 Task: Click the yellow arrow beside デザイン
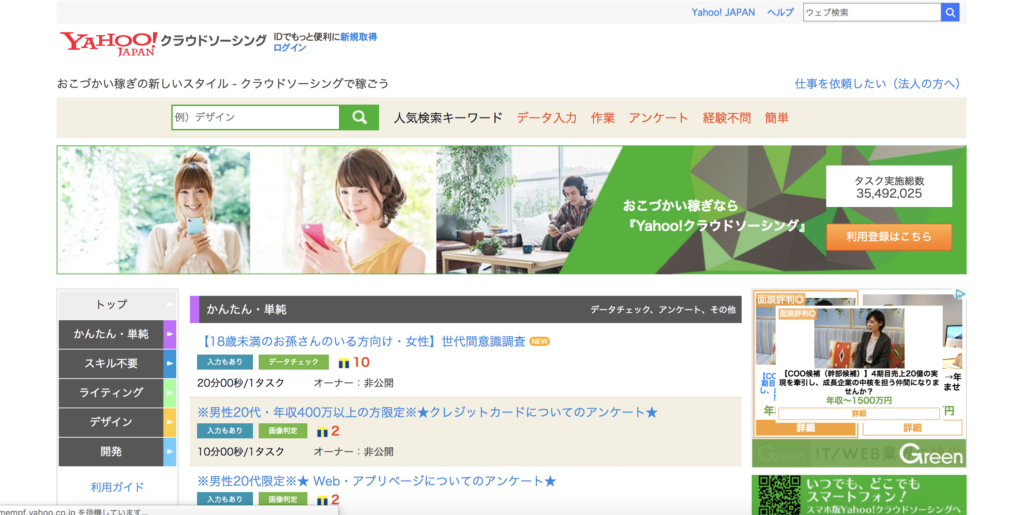tap(170, 422)
